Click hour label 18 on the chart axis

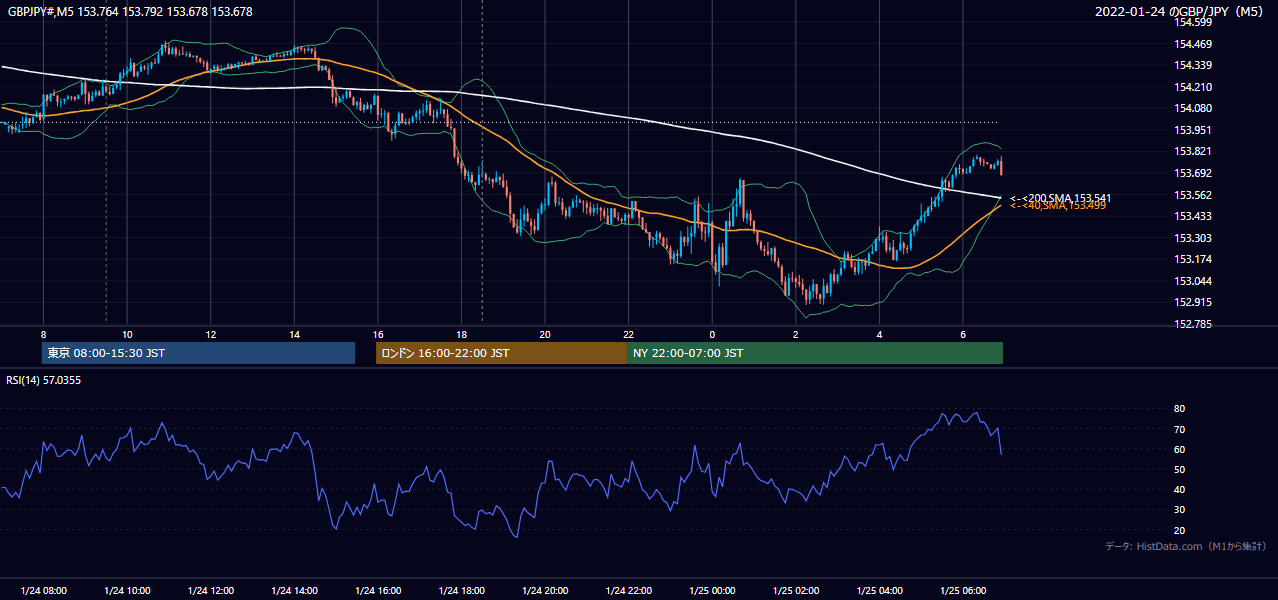461,334
